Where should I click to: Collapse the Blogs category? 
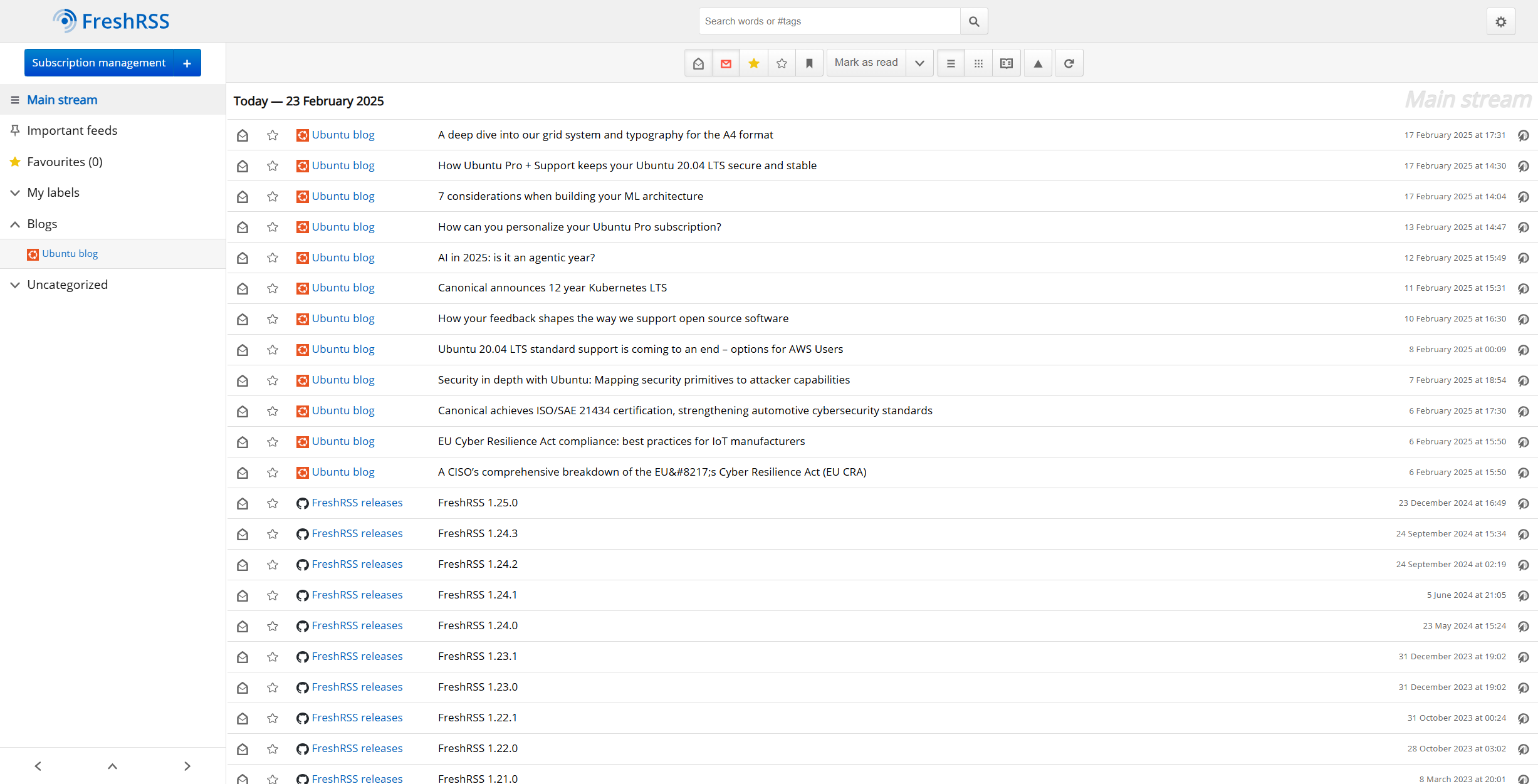(x=14, y=224)
